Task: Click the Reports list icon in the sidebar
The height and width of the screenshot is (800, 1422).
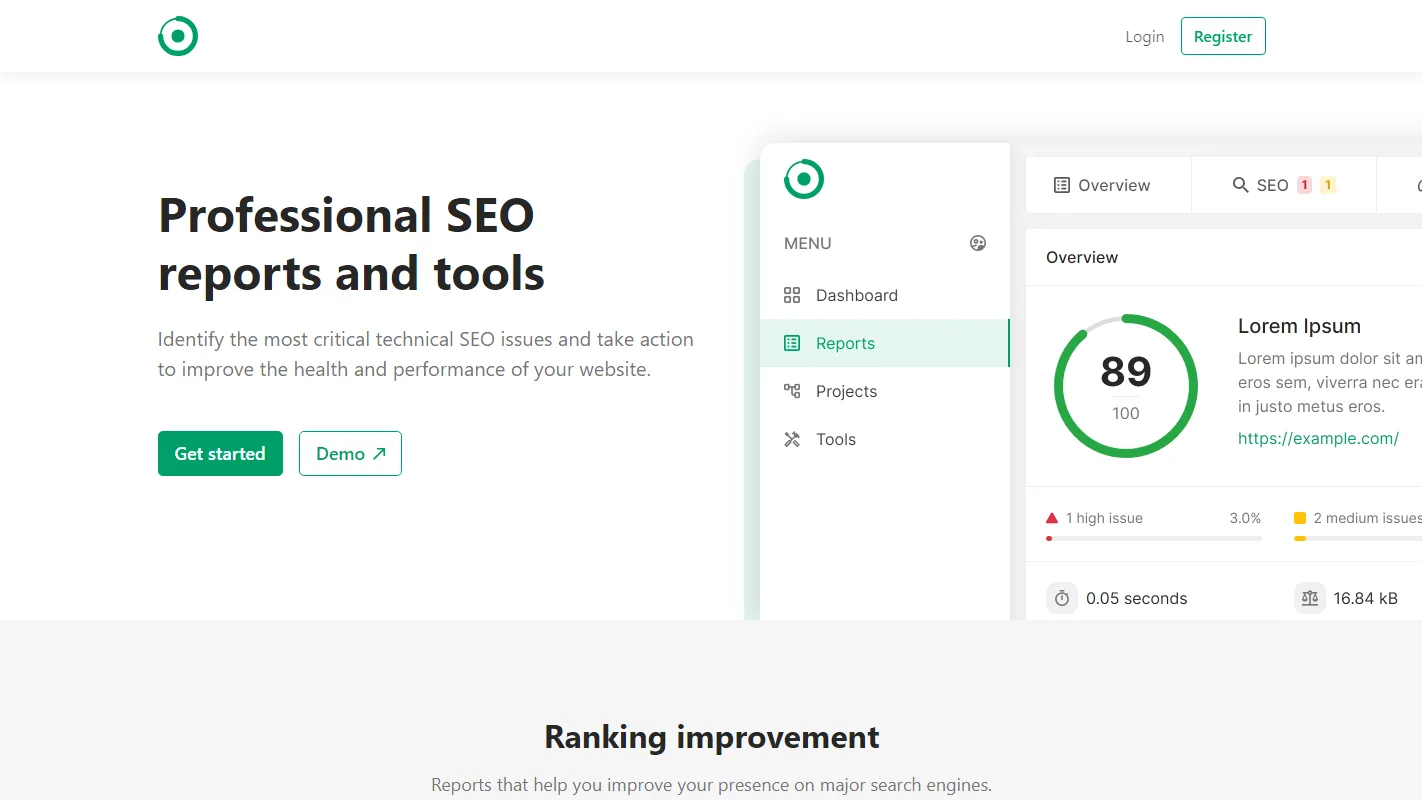Action: tap(792, 343)
